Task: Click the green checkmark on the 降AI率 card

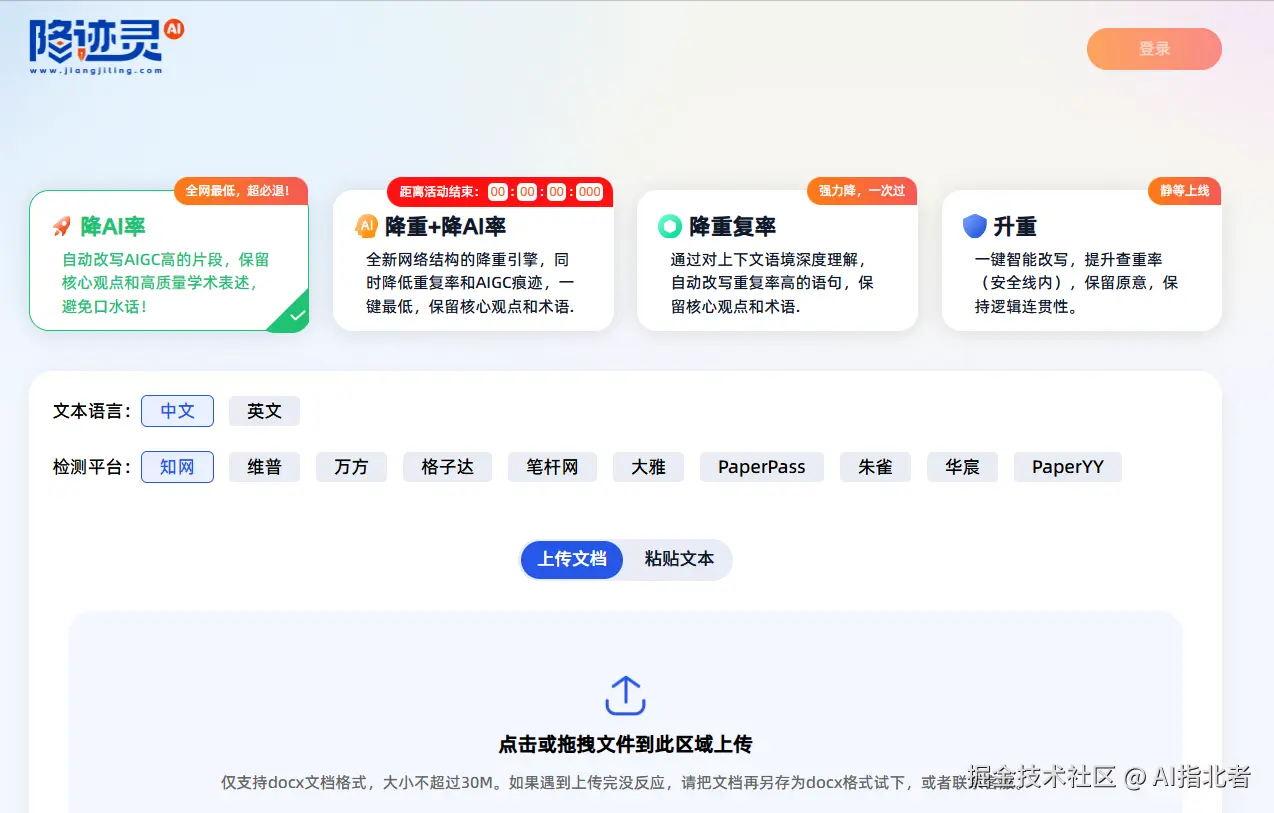Action: [296, 315]
